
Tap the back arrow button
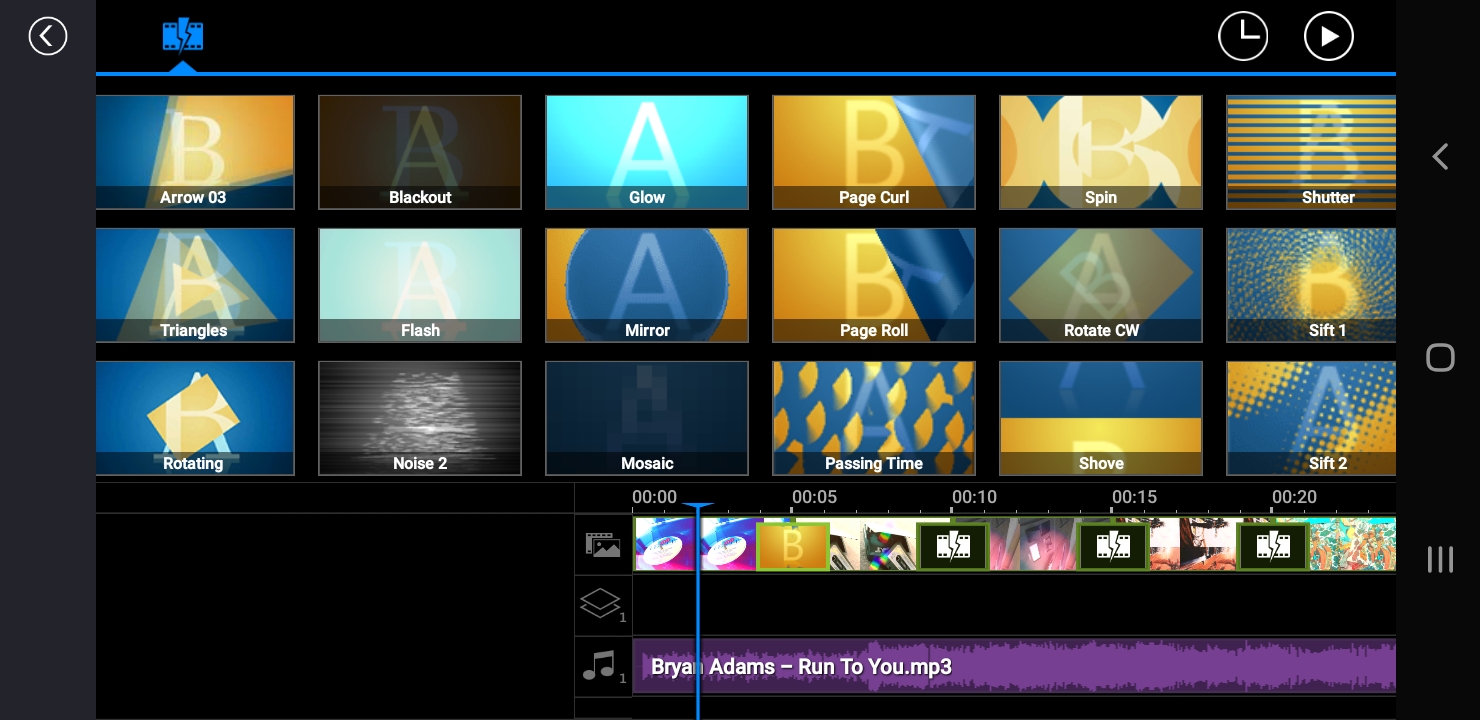47,37
